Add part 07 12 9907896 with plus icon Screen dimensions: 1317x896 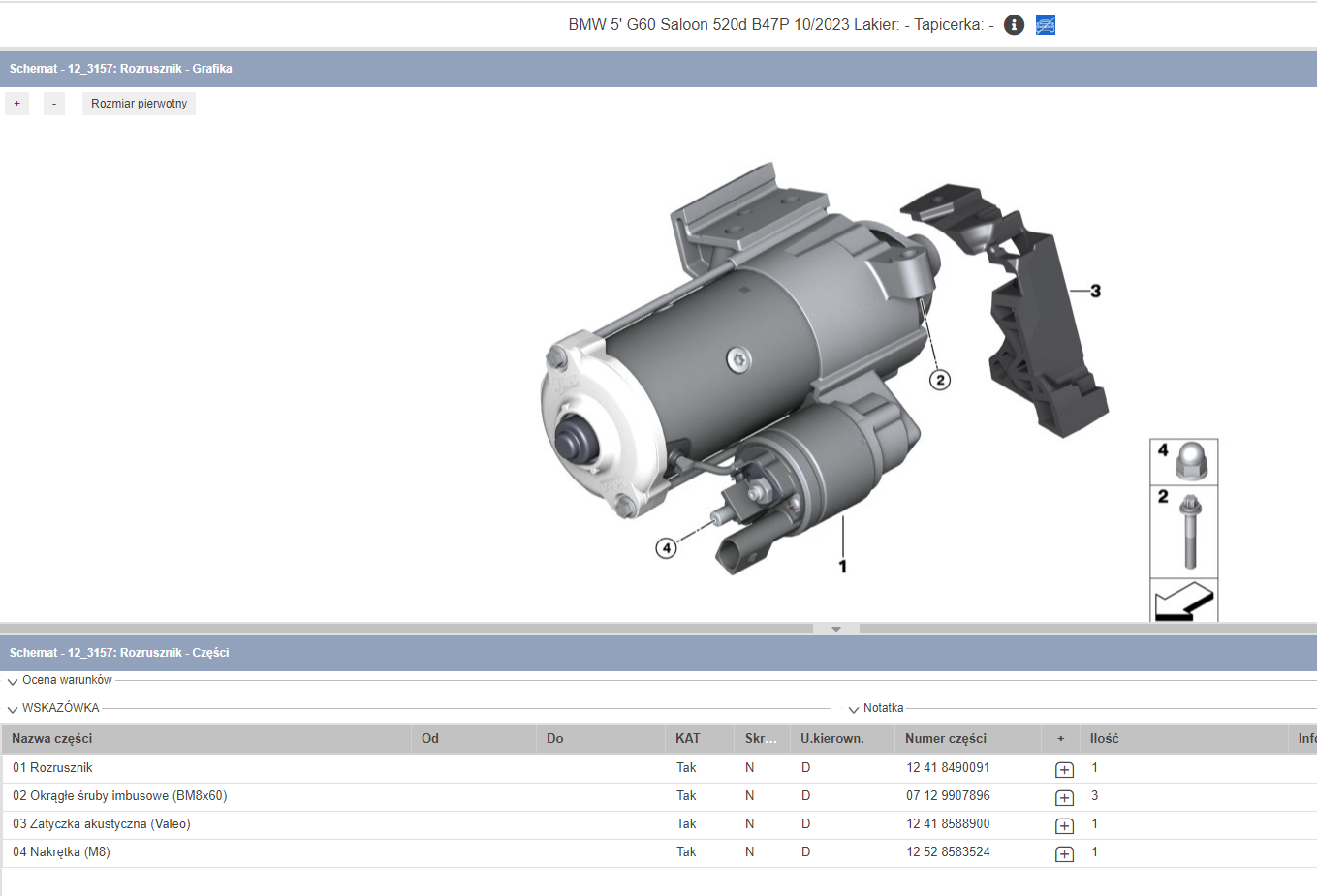coord(1064,798)
